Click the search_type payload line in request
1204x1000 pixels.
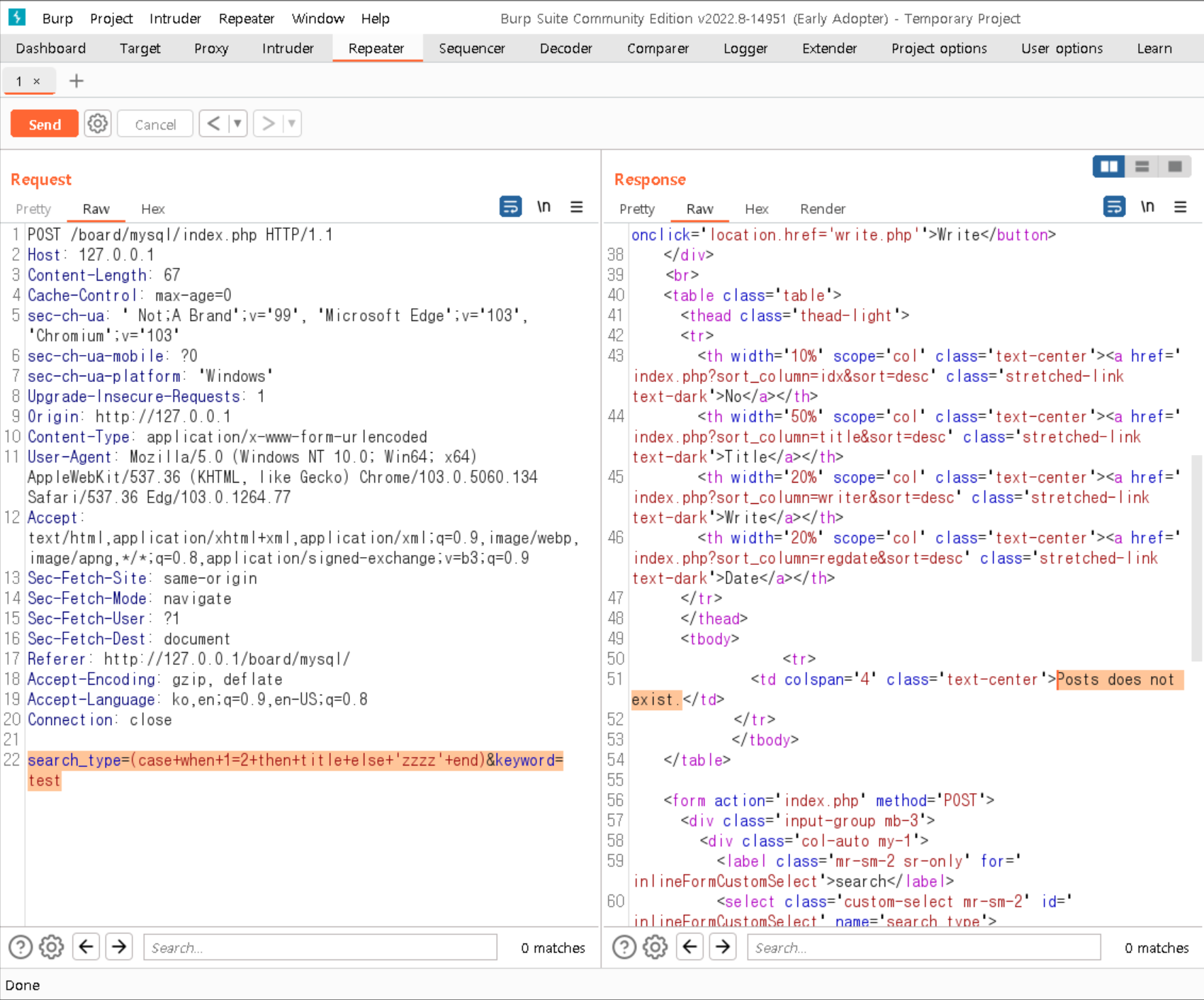point(296,770)
